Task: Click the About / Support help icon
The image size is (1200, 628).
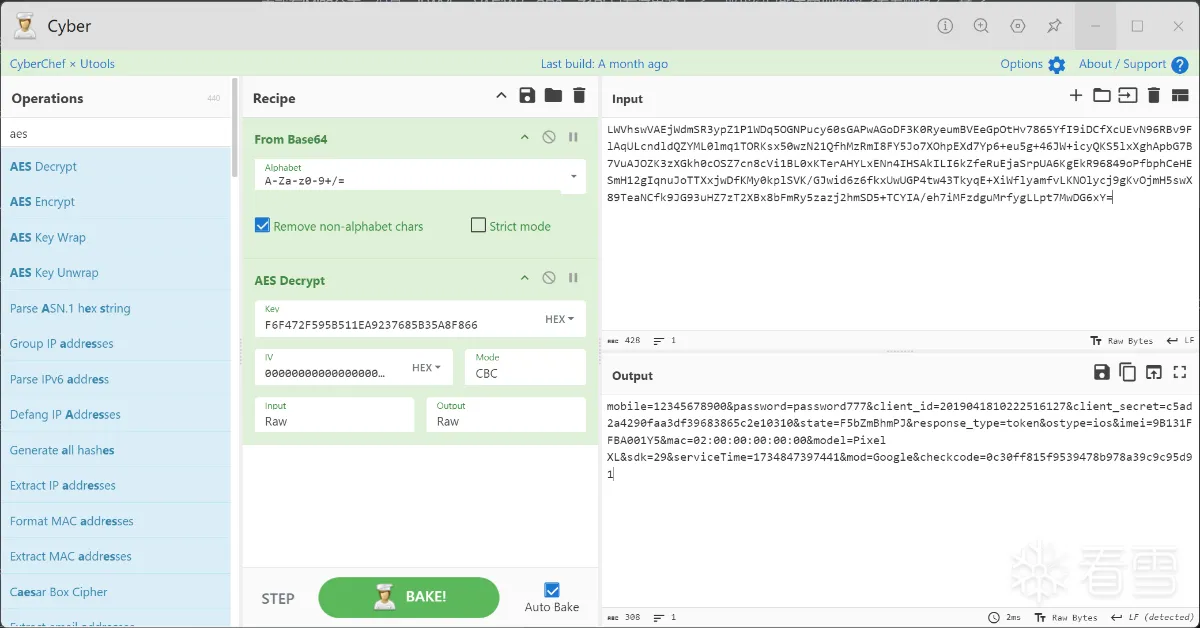Action: [x=1180, y=65]
